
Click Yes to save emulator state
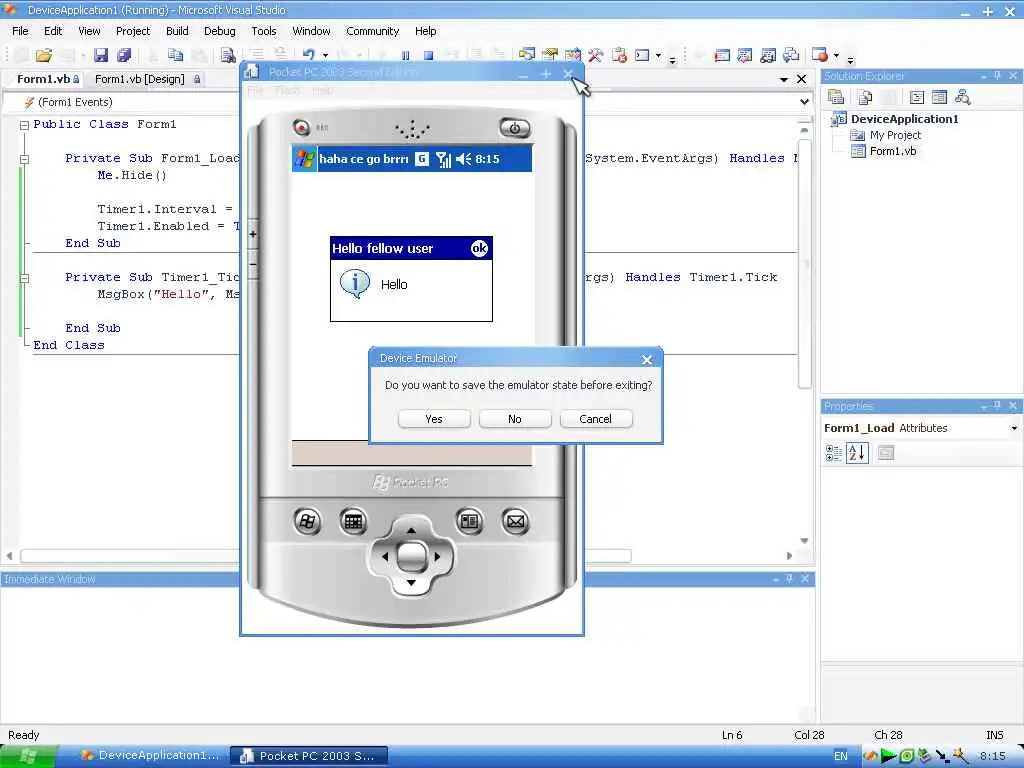coord(434,419)
